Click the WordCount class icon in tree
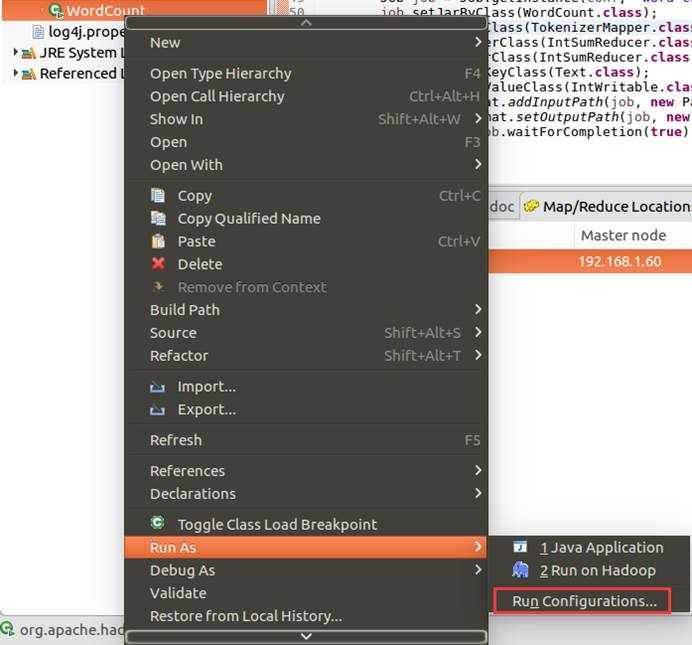This screenshot has width=692, height=645. (56, 10)
